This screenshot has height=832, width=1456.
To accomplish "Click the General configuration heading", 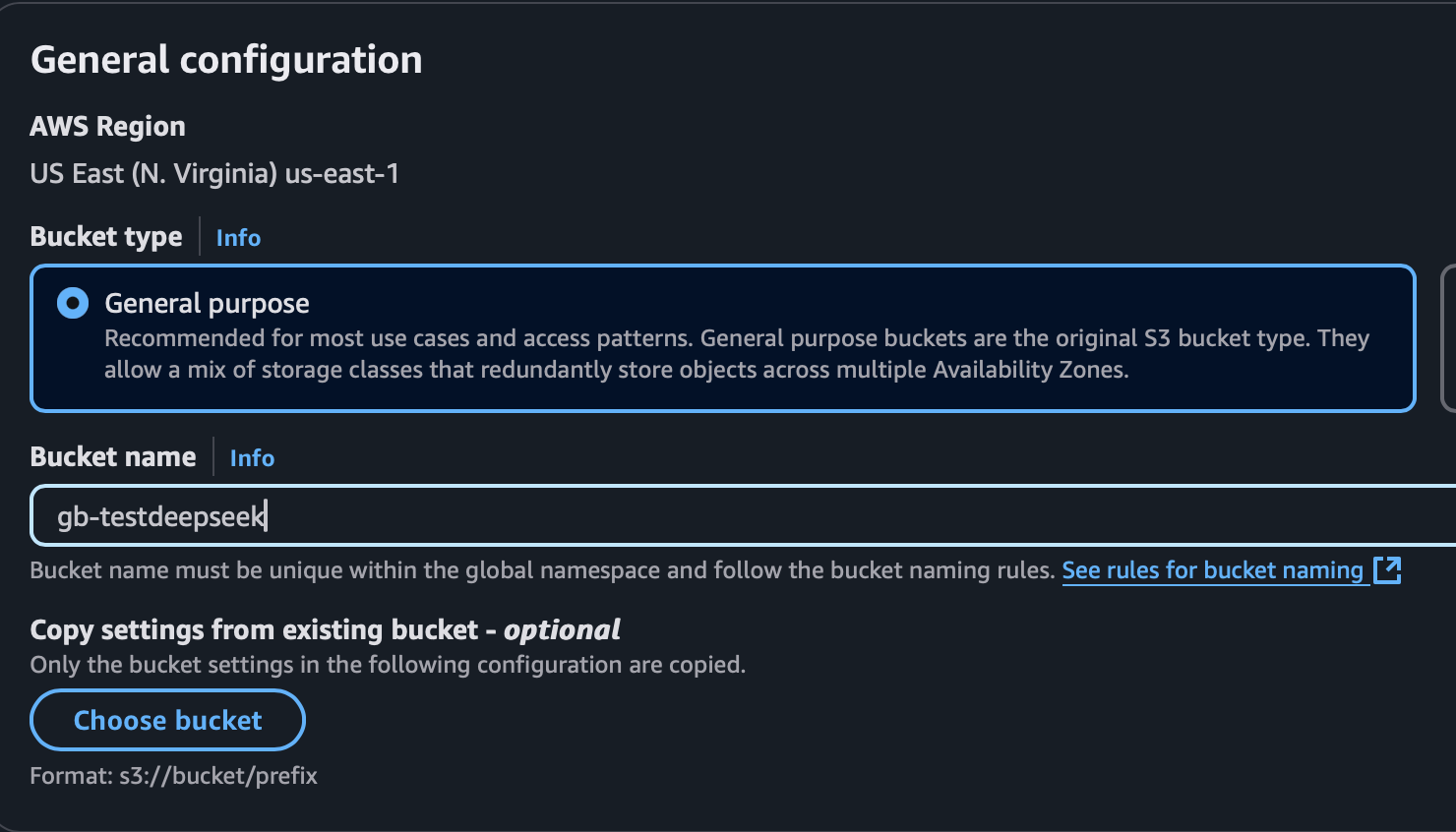I will (x=226, y=60).
